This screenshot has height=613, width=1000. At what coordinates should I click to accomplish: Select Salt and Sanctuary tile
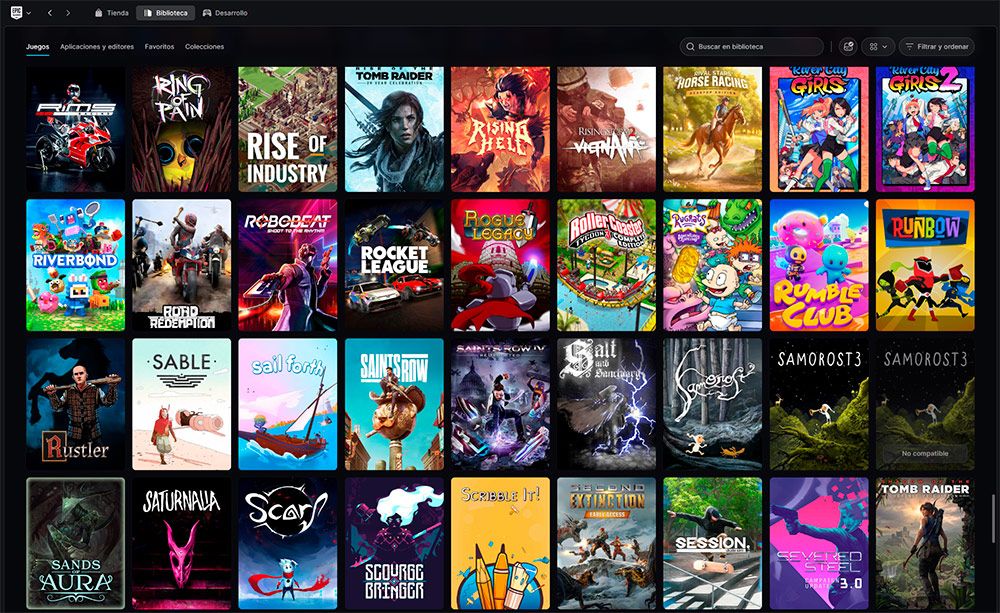pos(607,404)
